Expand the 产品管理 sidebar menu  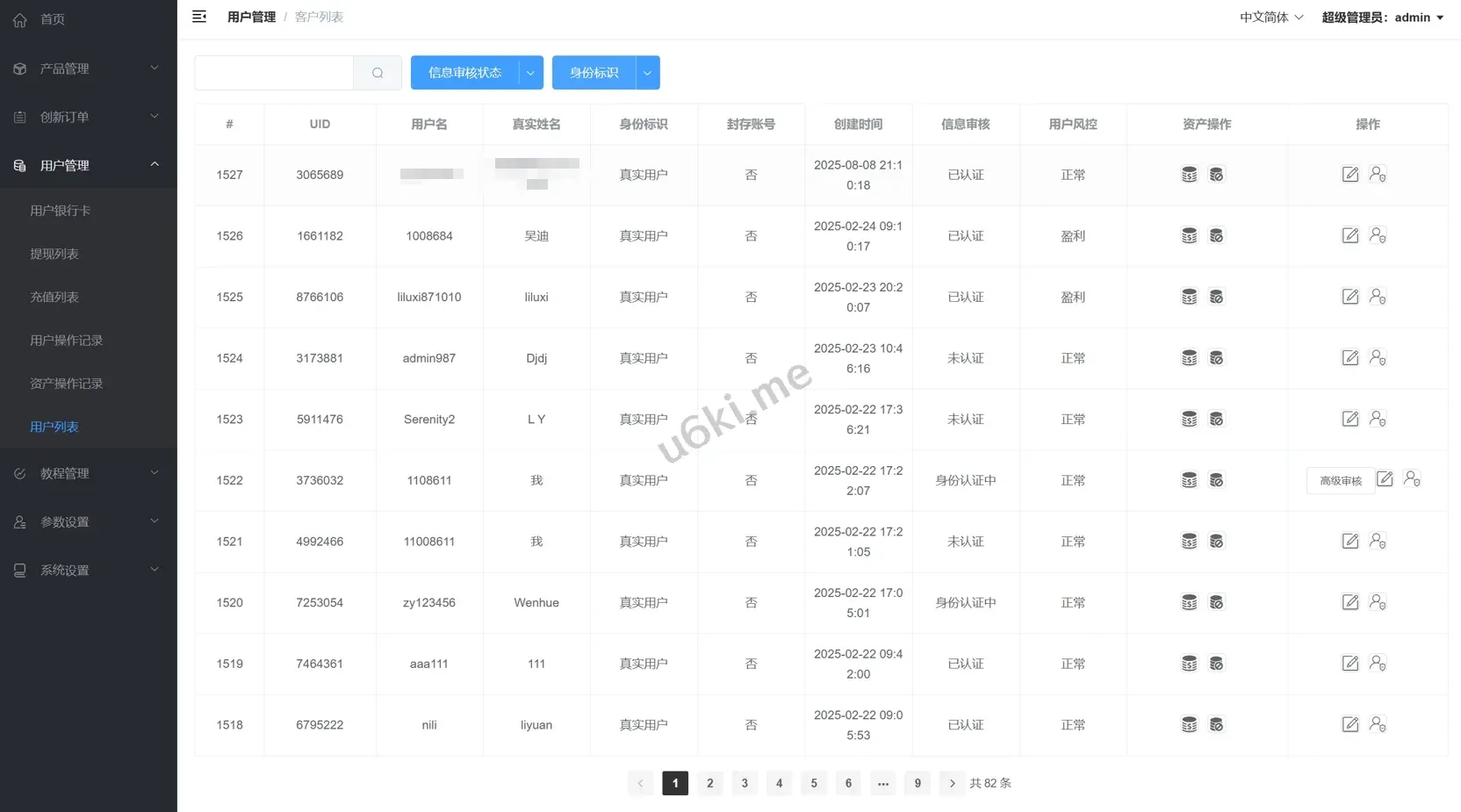click(x=88, y=68)
